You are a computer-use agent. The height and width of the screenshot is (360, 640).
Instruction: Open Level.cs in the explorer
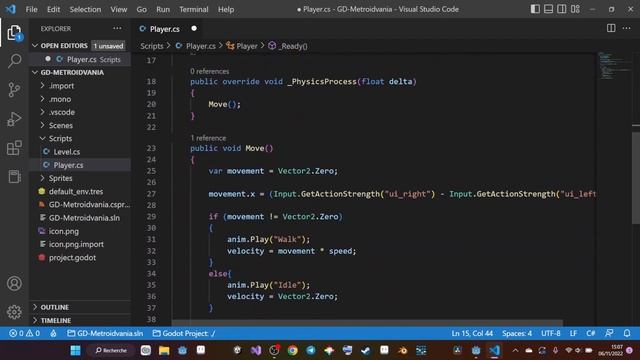click(x=67, y=152)
